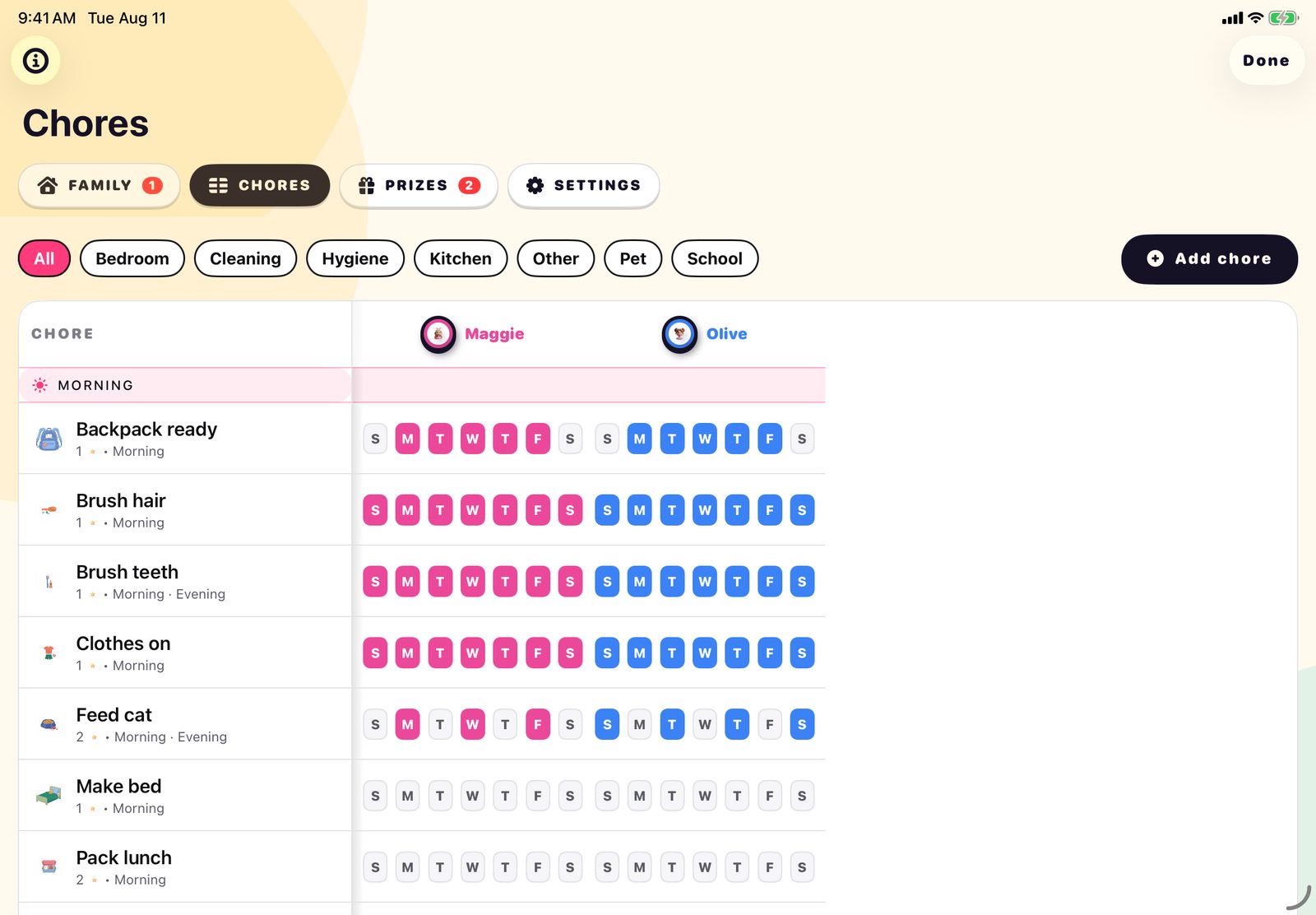Filter chores by Pet
The image size is (1316, 915).
pos(633,258)
